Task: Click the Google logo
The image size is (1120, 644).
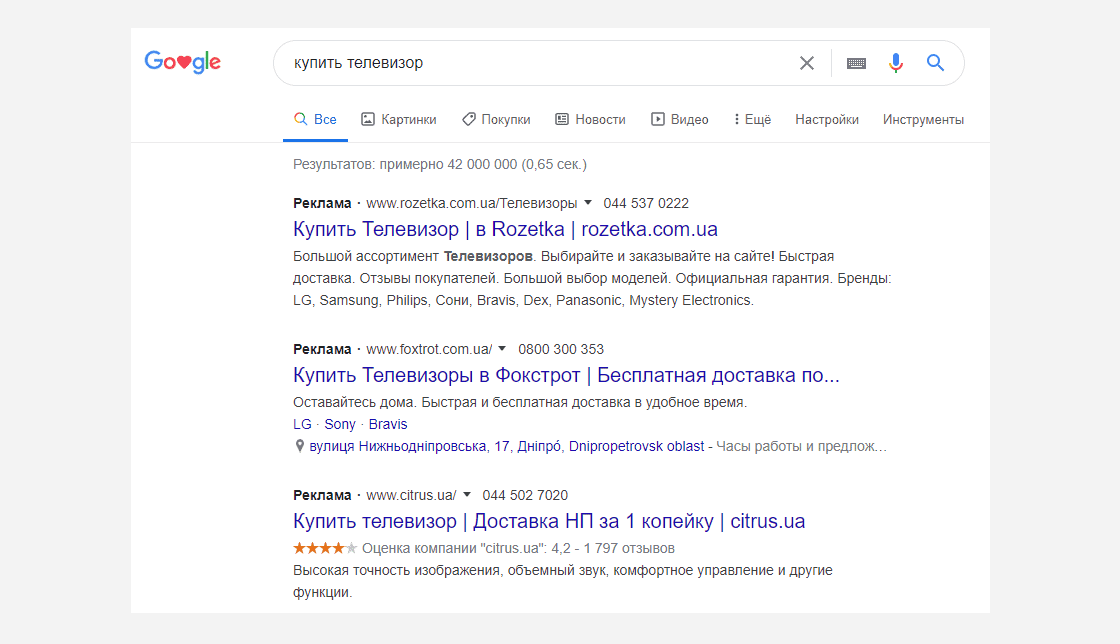Action: tap(183, 62)
